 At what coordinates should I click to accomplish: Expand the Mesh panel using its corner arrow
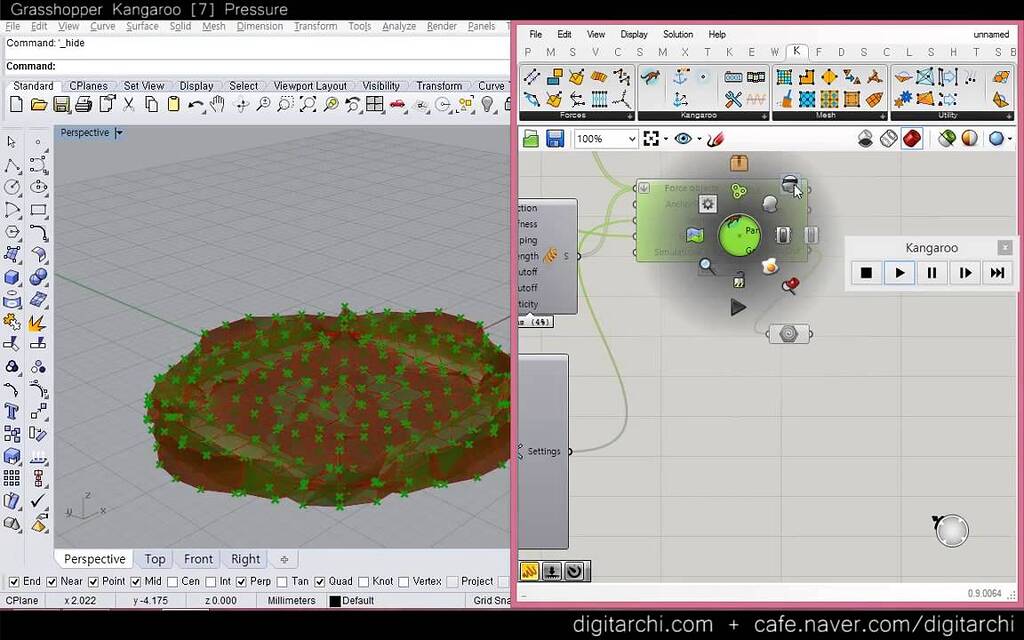(882, 116)
